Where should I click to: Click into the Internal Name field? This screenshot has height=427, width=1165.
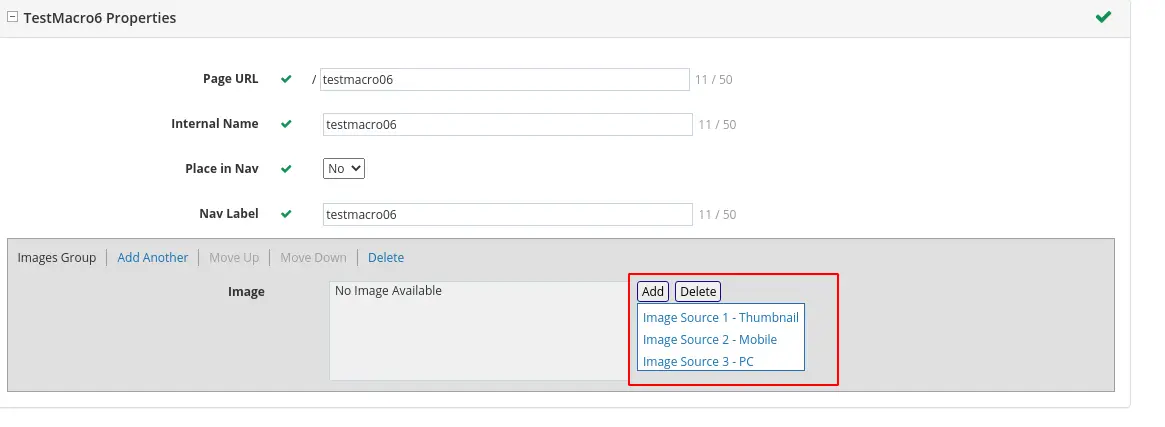(507, 125)
